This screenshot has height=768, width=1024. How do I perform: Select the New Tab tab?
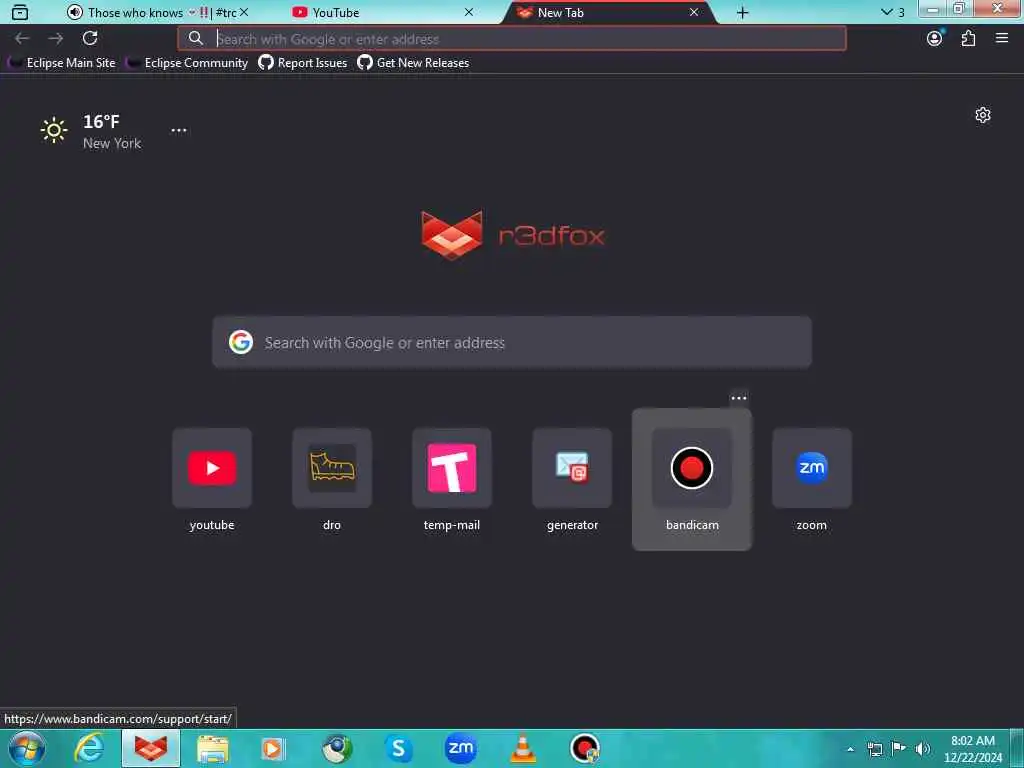pyautogui.click(x=607, y=12)
